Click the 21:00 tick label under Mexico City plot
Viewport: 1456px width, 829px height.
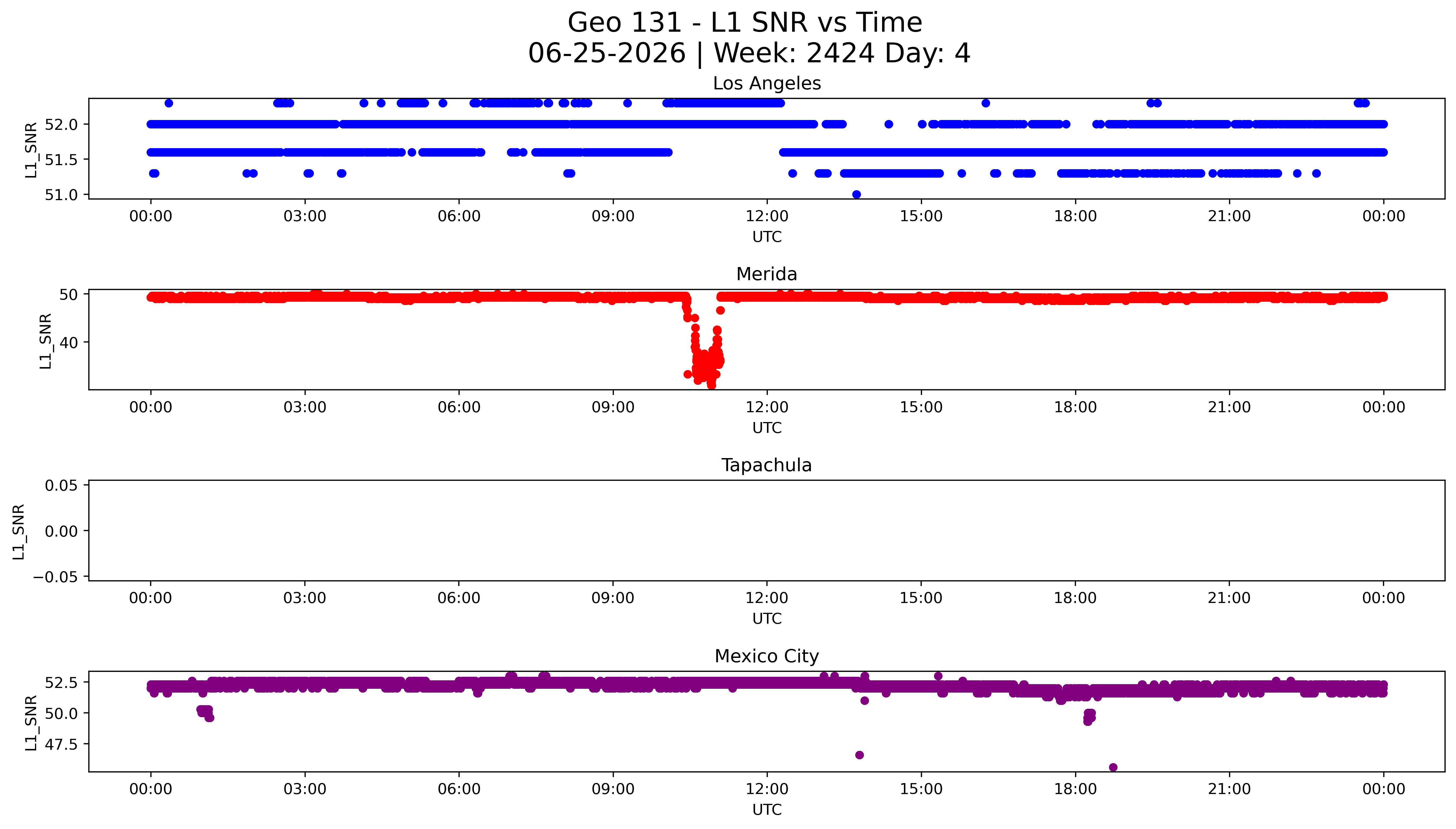1229,789
